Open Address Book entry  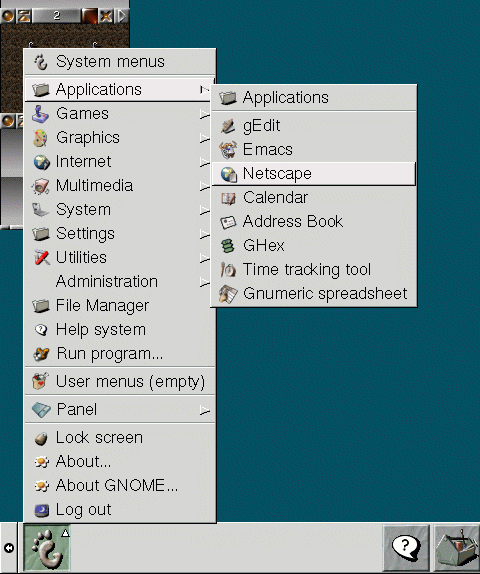314,221
